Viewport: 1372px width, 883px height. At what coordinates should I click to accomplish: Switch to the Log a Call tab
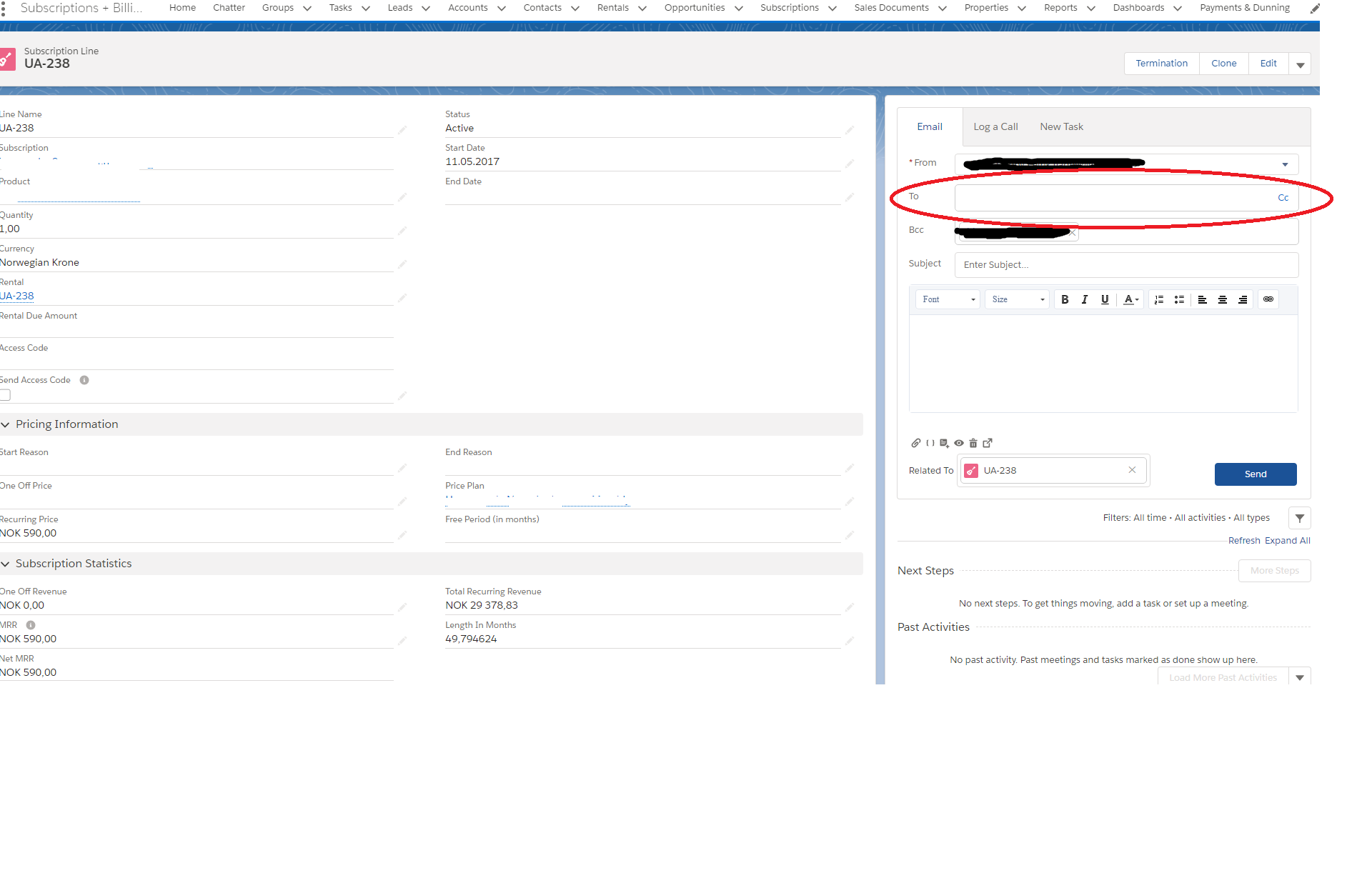tap(995, 126)
